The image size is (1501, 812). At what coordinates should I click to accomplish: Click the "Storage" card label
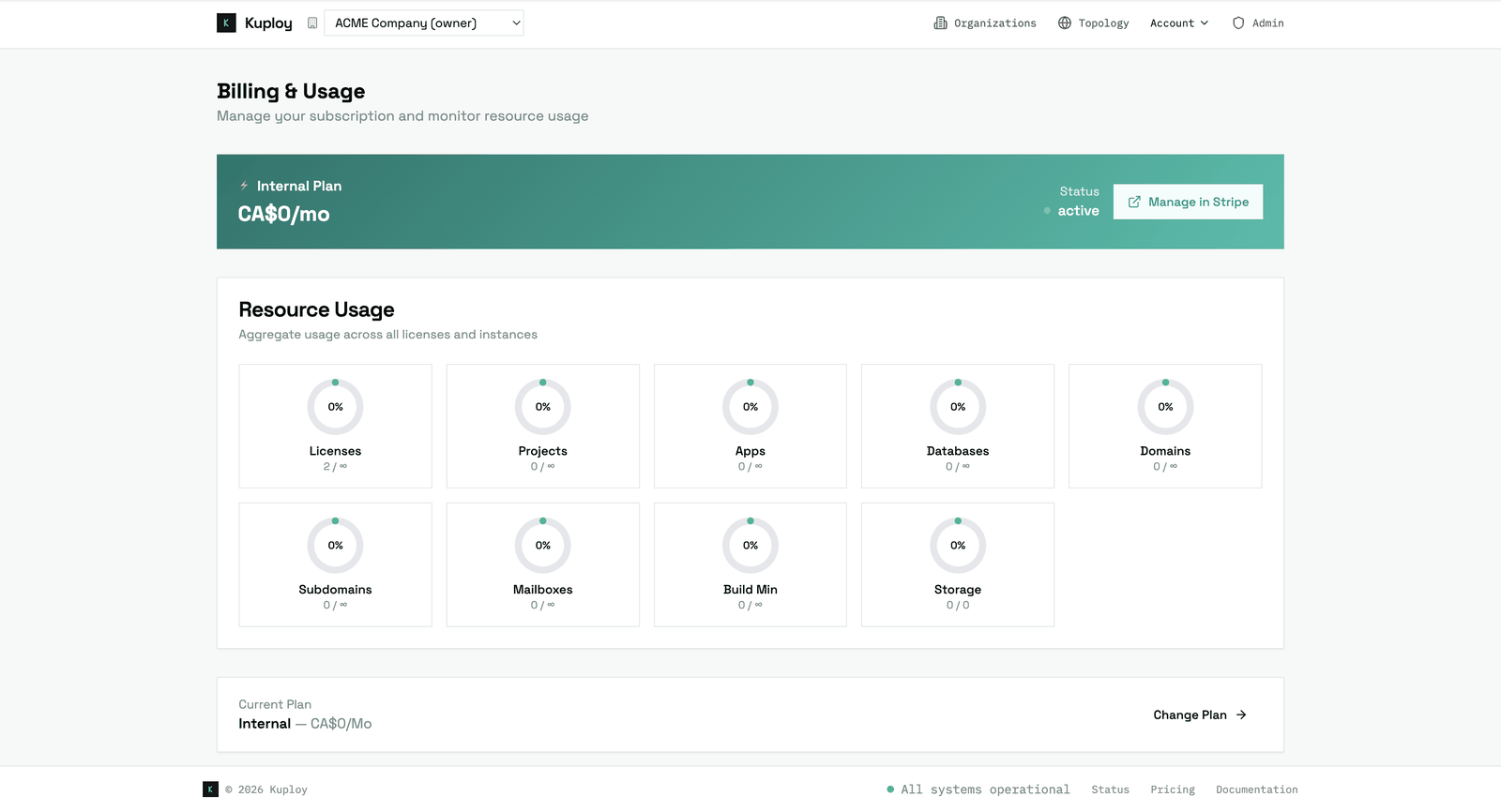(958, 590)
